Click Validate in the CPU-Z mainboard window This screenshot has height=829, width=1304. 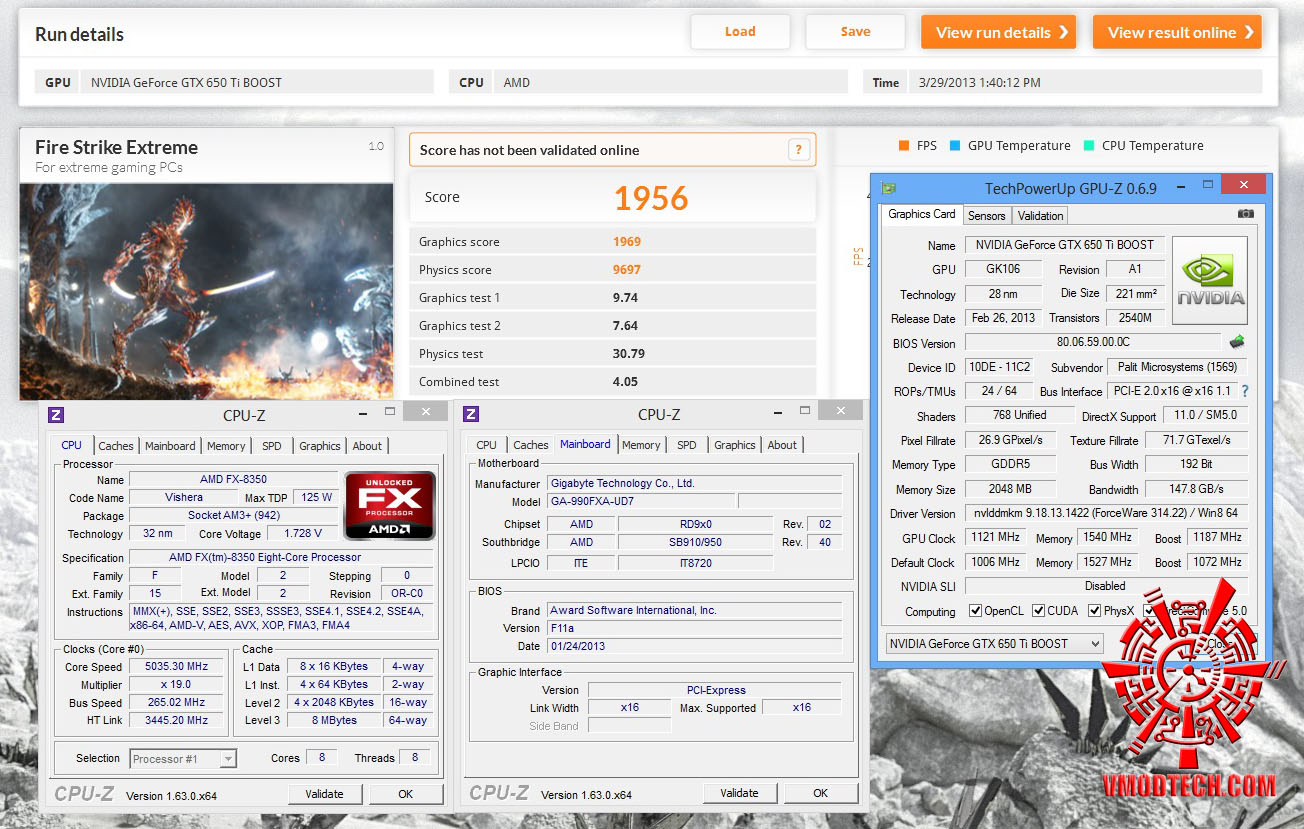(739, 793)
